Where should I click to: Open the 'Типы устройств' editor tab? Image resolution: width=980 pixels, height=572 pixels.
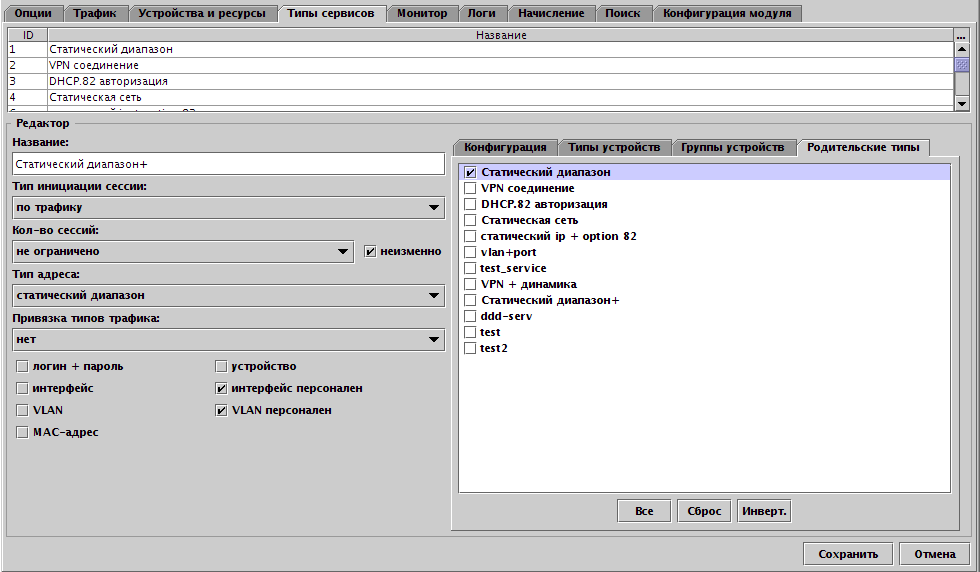(x=614, y=147)
